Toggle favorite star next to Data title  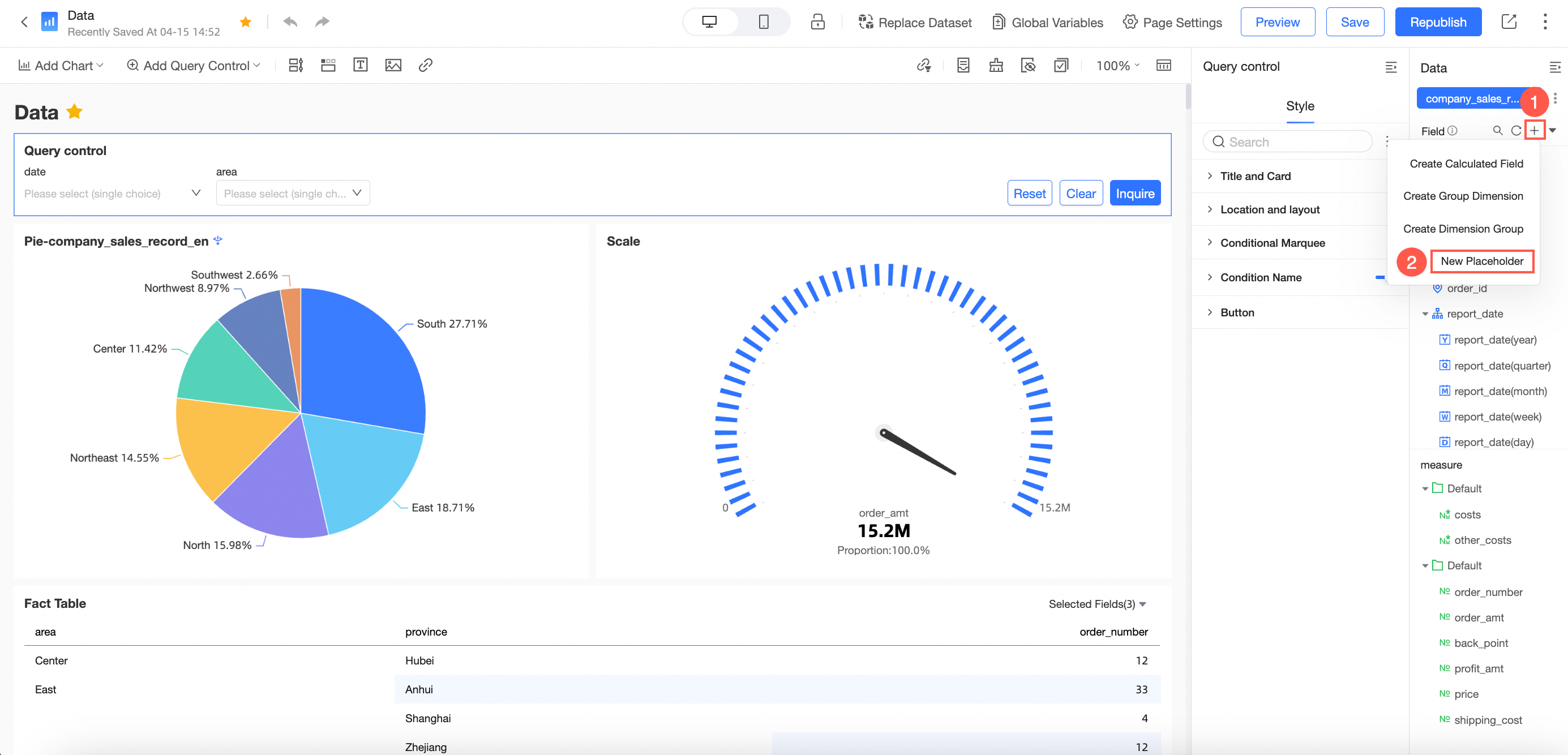pos(75,112)
